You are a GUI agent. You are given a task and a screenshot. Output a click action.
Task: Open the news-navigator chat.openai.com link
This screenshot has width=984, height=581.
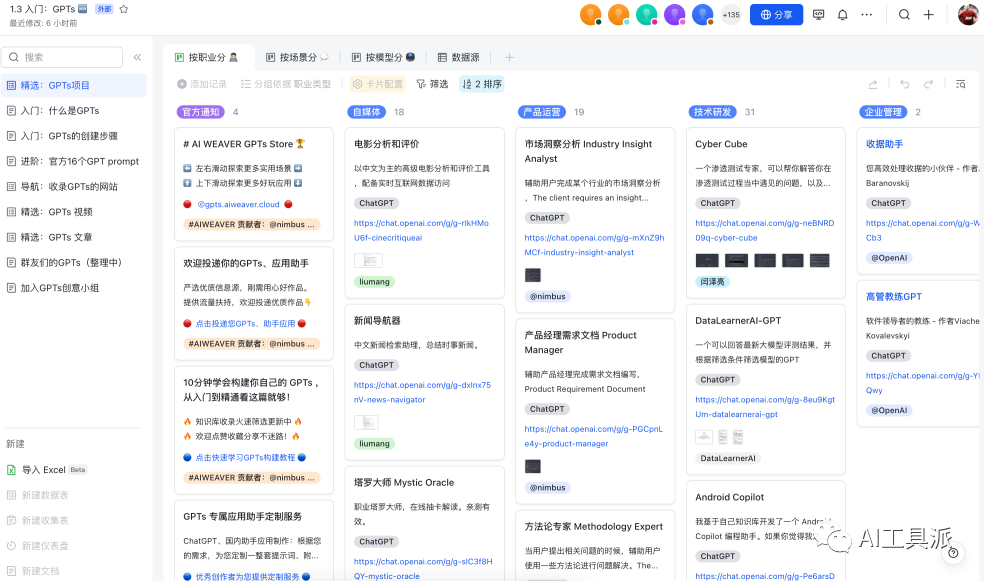(x=422, y=392)
